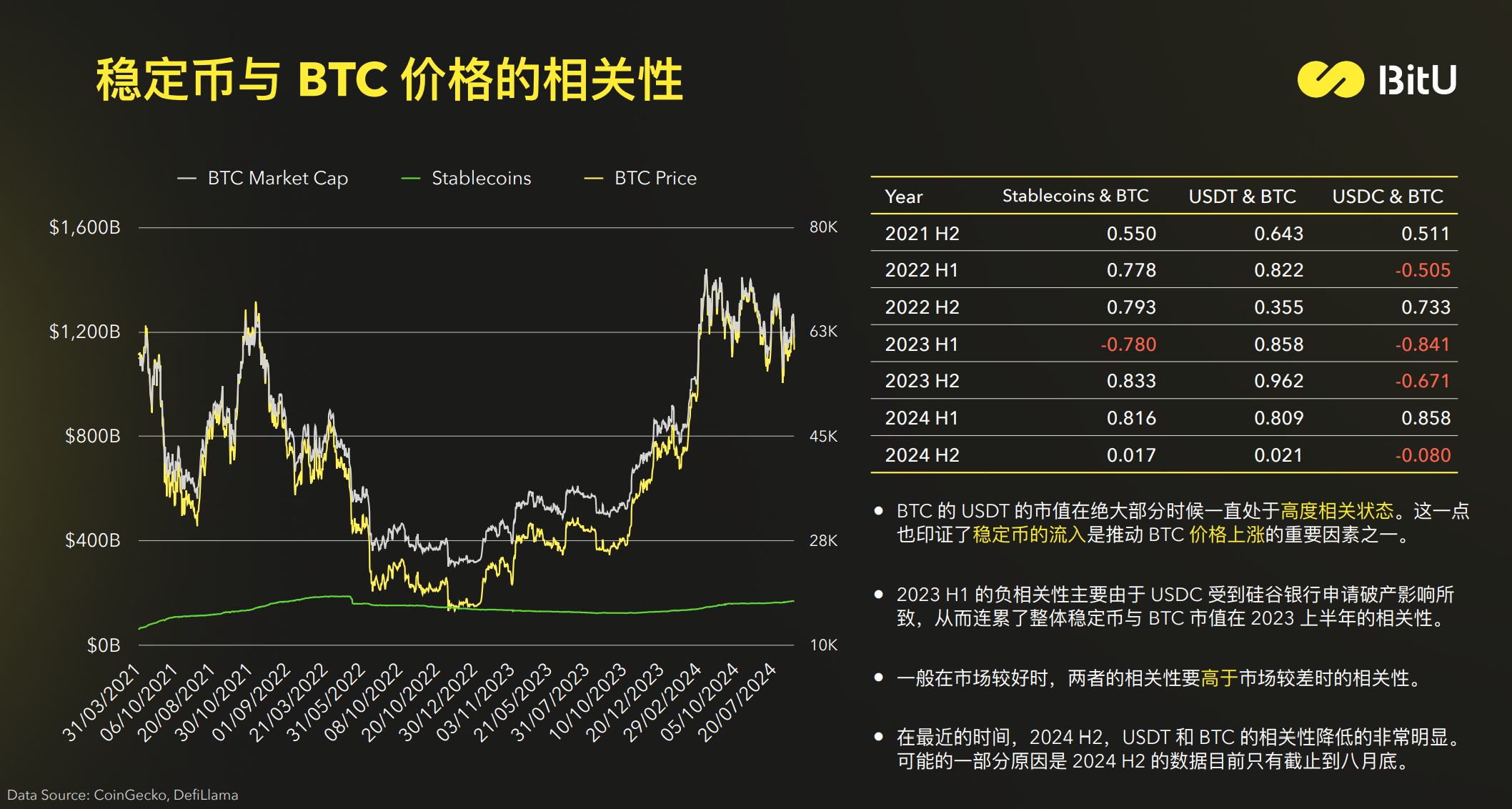Select the Year column header
1512x809 pixels.
[903, 197]
